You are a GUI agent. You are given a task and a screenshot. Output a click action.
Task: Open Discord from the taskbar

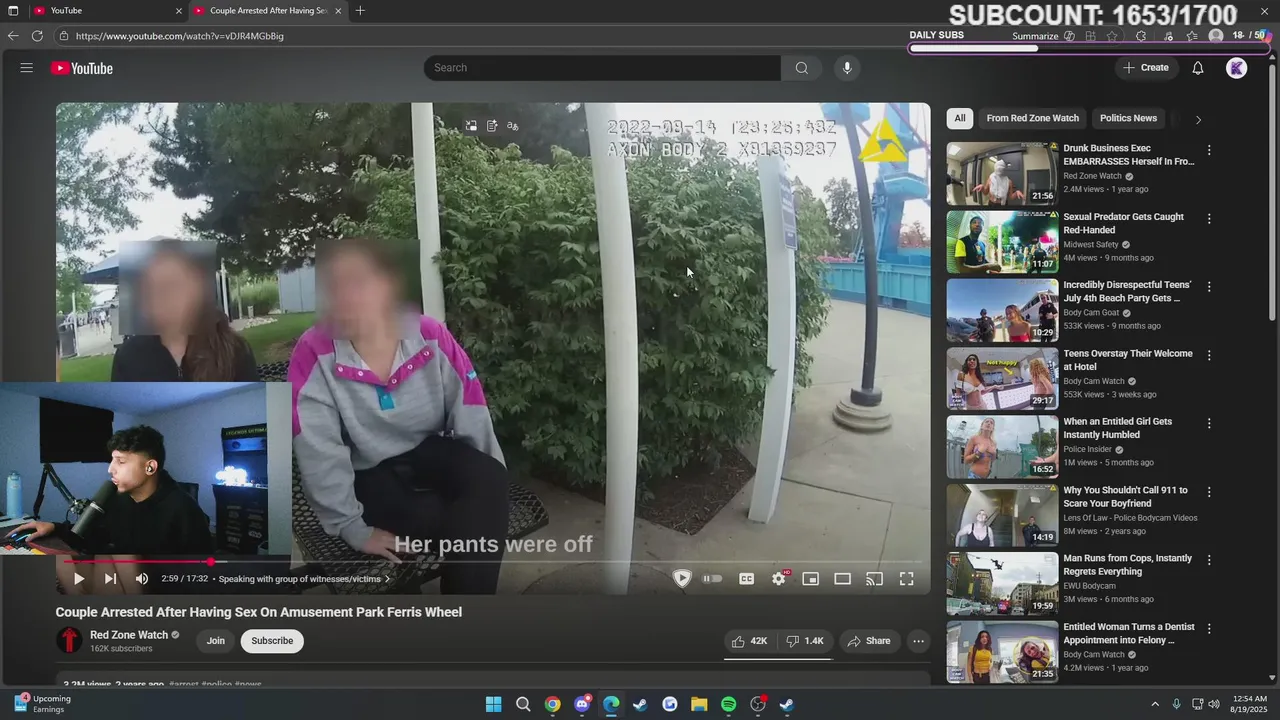pyautogui.click(x=582, y=704)
